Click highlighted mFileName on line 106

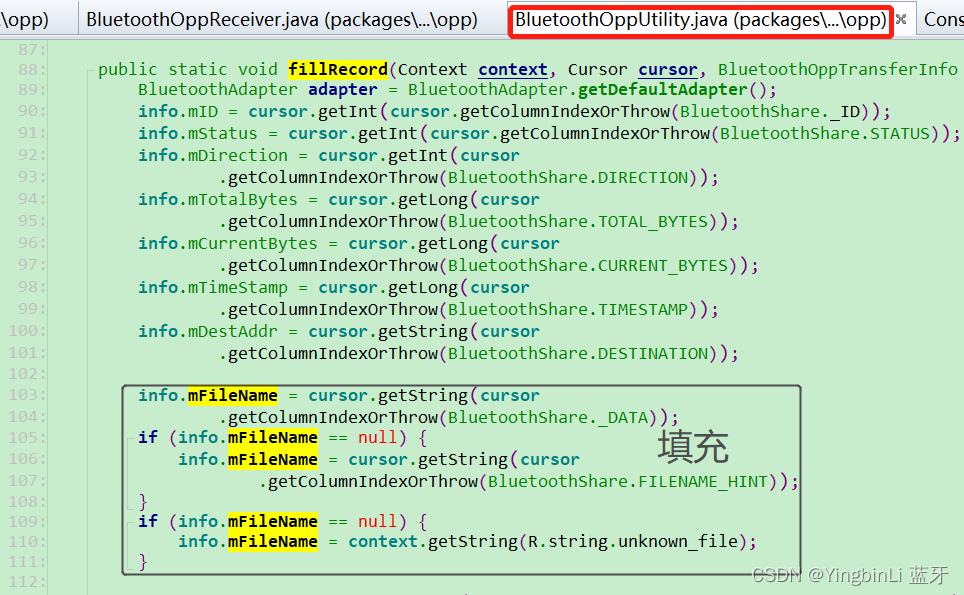(x=273, y=460)
